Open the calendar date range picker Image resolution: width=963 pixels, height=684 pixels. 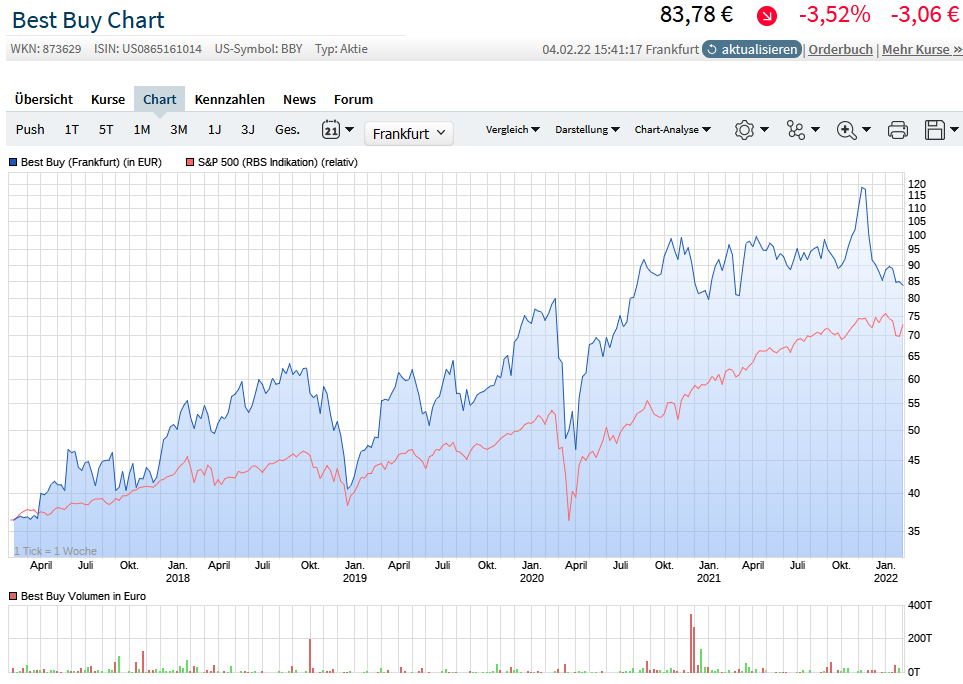330,130
